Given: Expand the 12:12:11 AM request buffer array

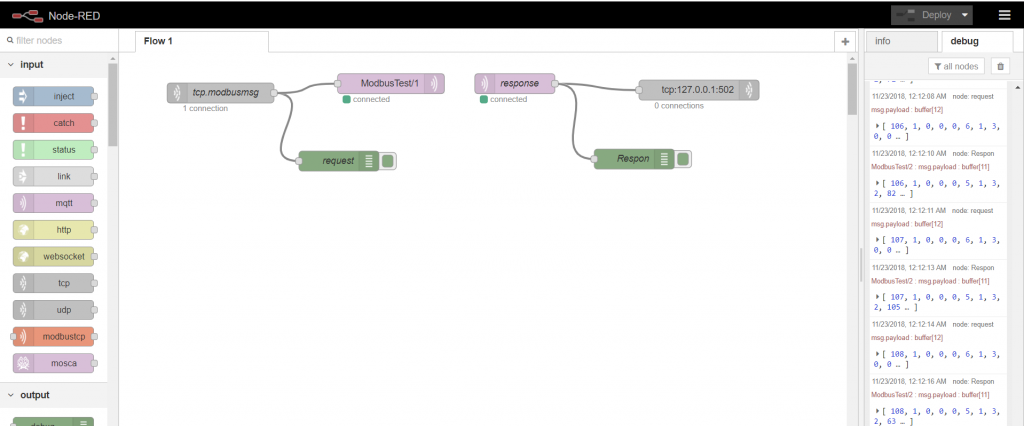Looking at the screenshot, I should click(878, 239).
